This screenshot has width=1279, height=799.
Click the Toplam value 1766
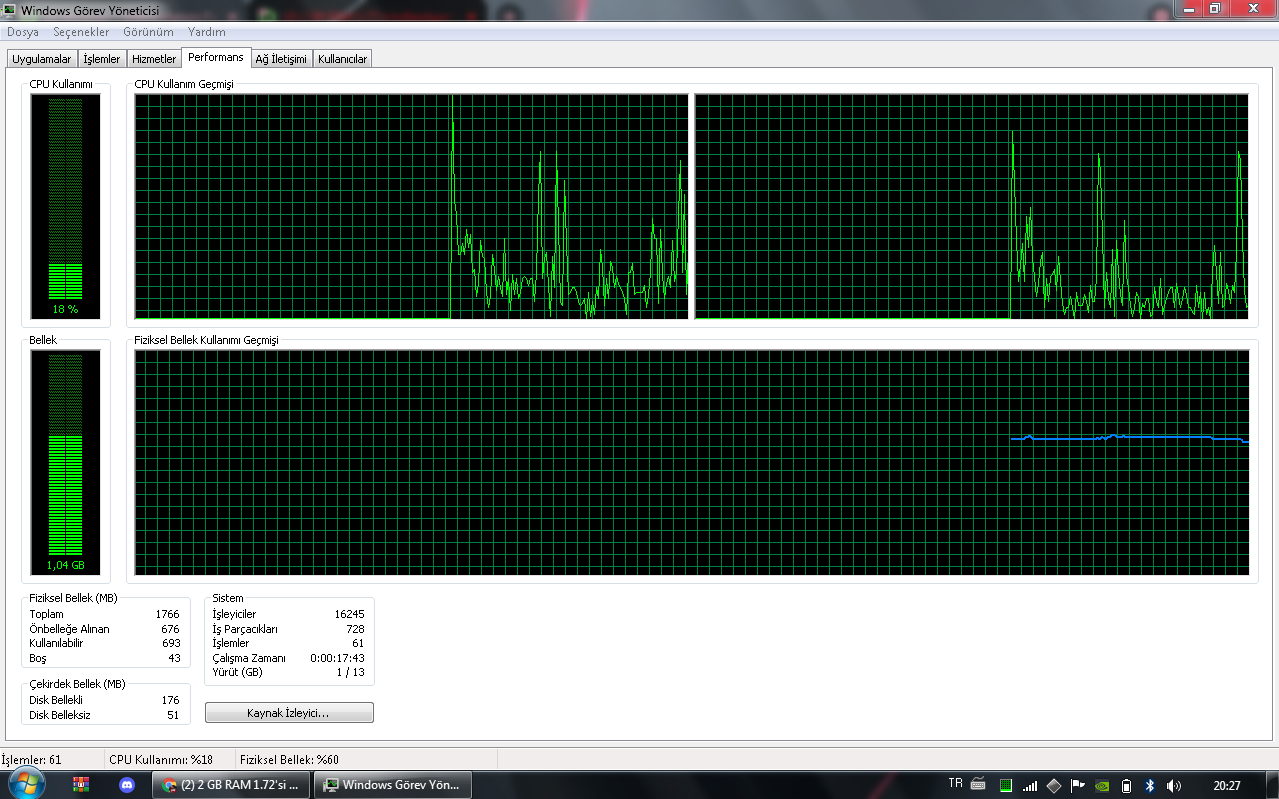(x=167, y=614)
